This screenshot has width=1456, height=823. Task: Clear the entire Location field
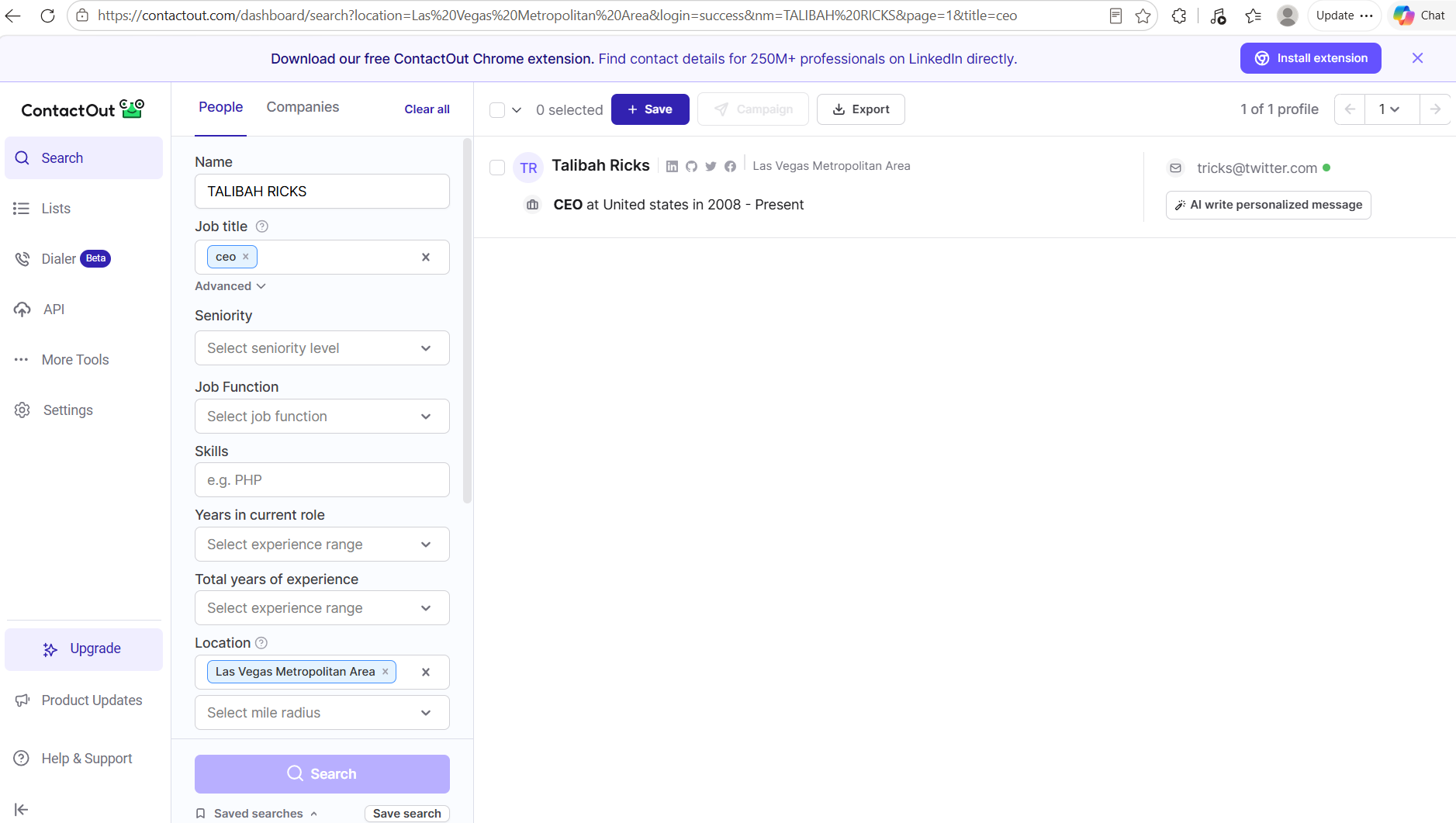(x=426, y=673)
